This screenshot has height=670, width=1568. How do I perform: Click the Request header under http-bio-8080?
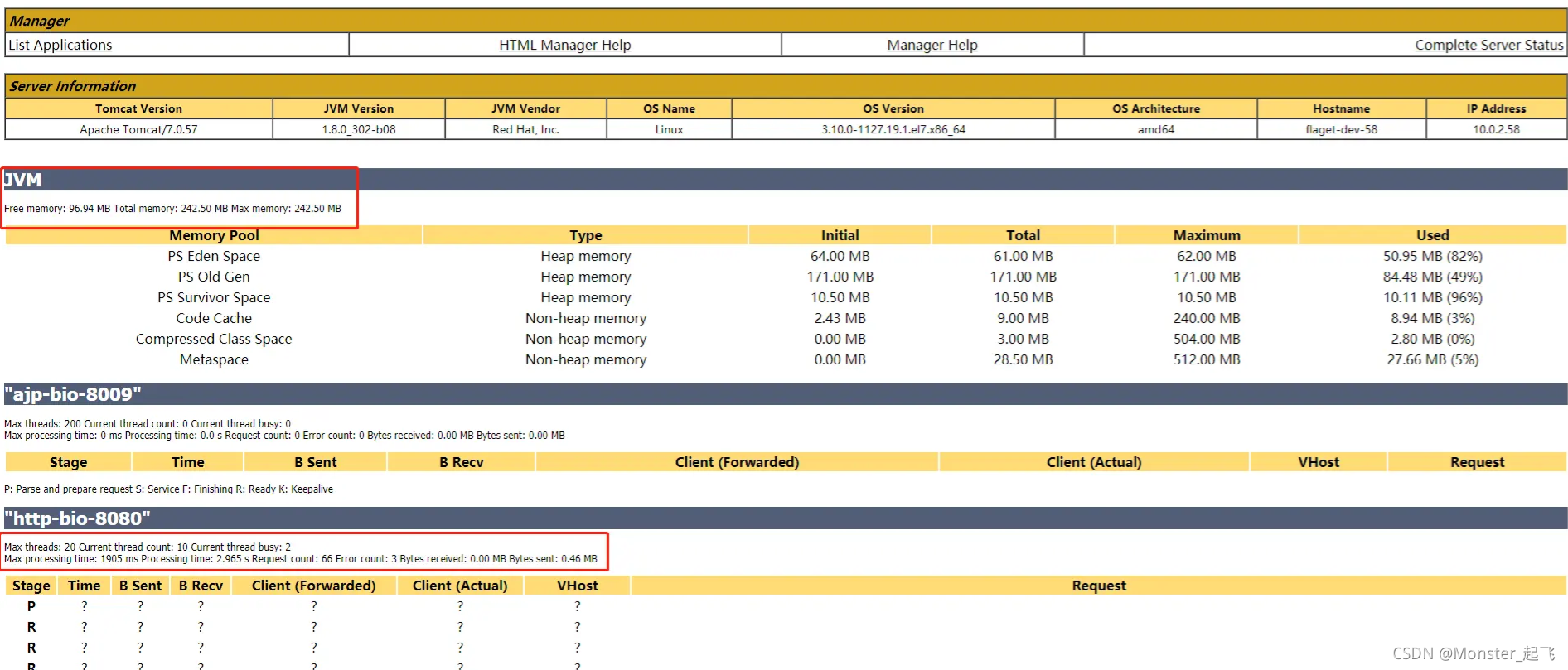tap(1099, 586)
